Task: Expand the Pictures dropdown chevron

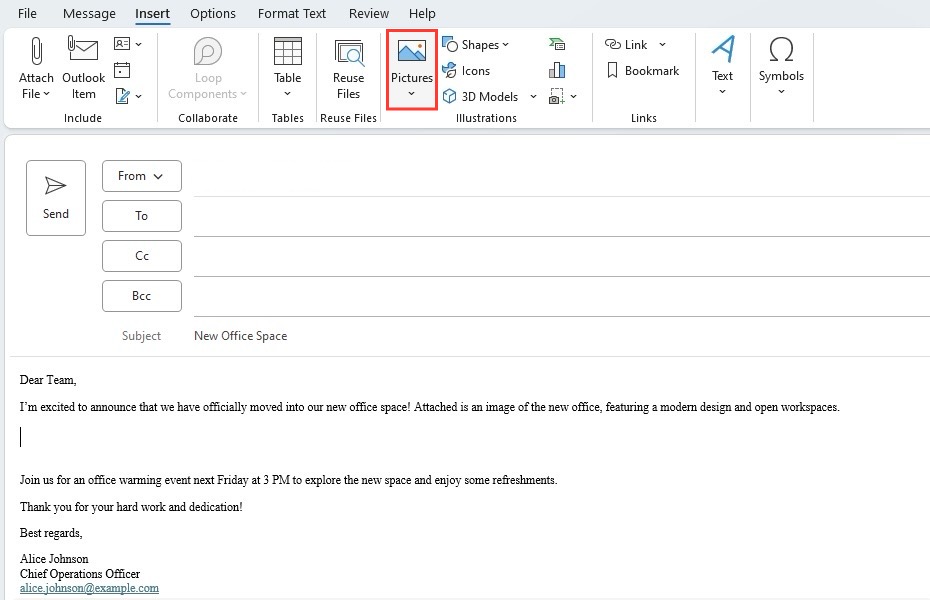Action: [x=412, y=94]
